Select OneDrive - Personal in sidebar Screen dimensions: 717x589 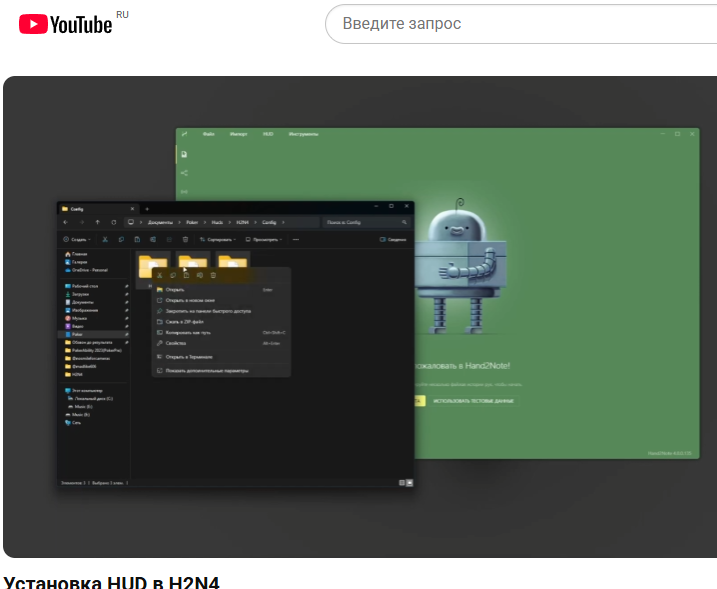coord(86,270)
